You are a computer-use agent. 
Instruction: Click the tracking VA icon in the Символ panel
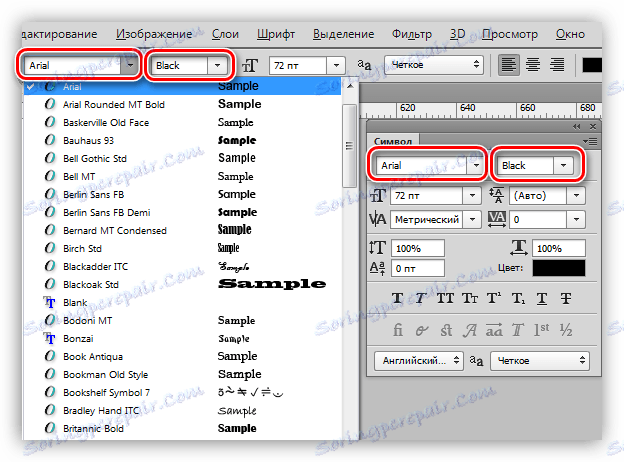point(497,219)
